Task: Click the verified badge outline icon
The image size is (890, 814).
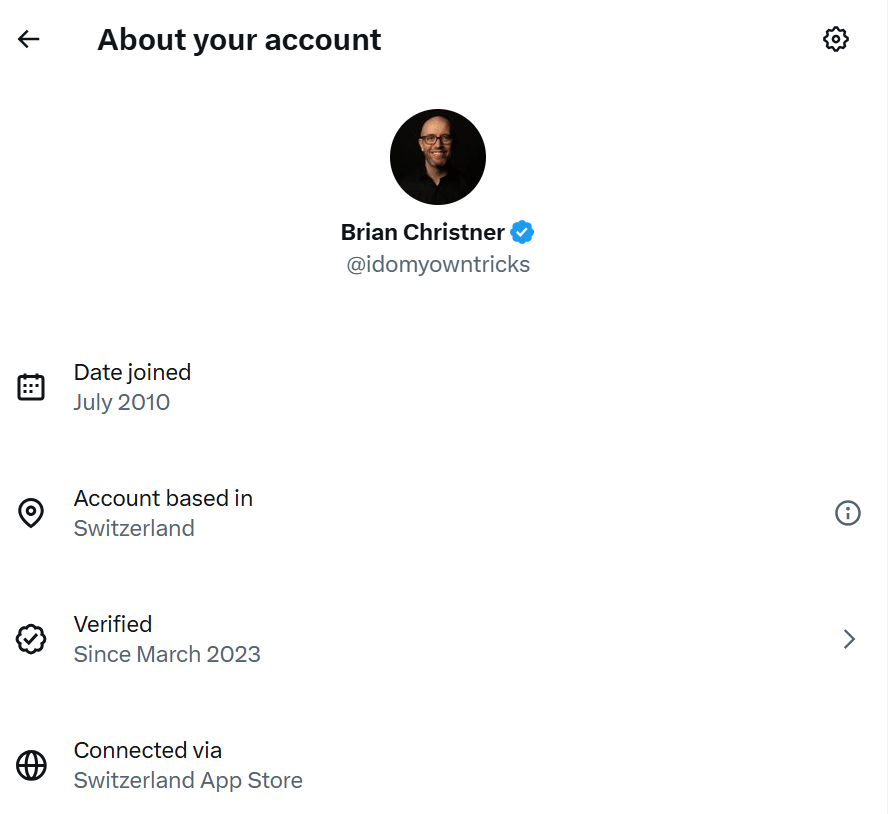Action: [31, 639]
